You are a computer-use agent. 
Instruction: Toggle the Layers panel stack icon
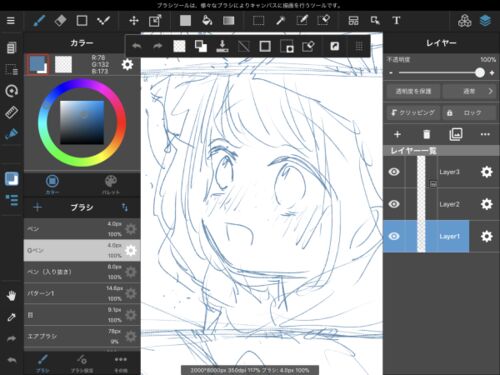(485, 21)
